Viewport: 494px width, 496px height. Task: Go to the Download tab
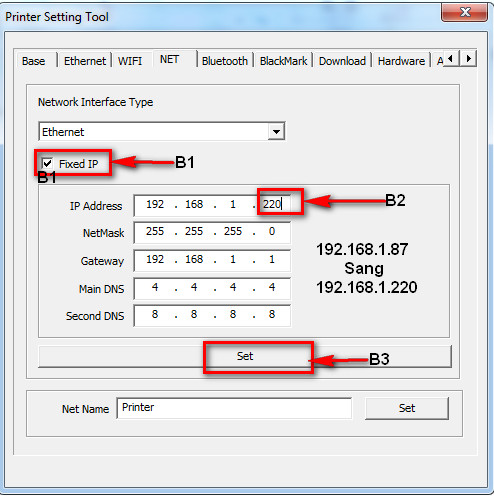point(342,61)
